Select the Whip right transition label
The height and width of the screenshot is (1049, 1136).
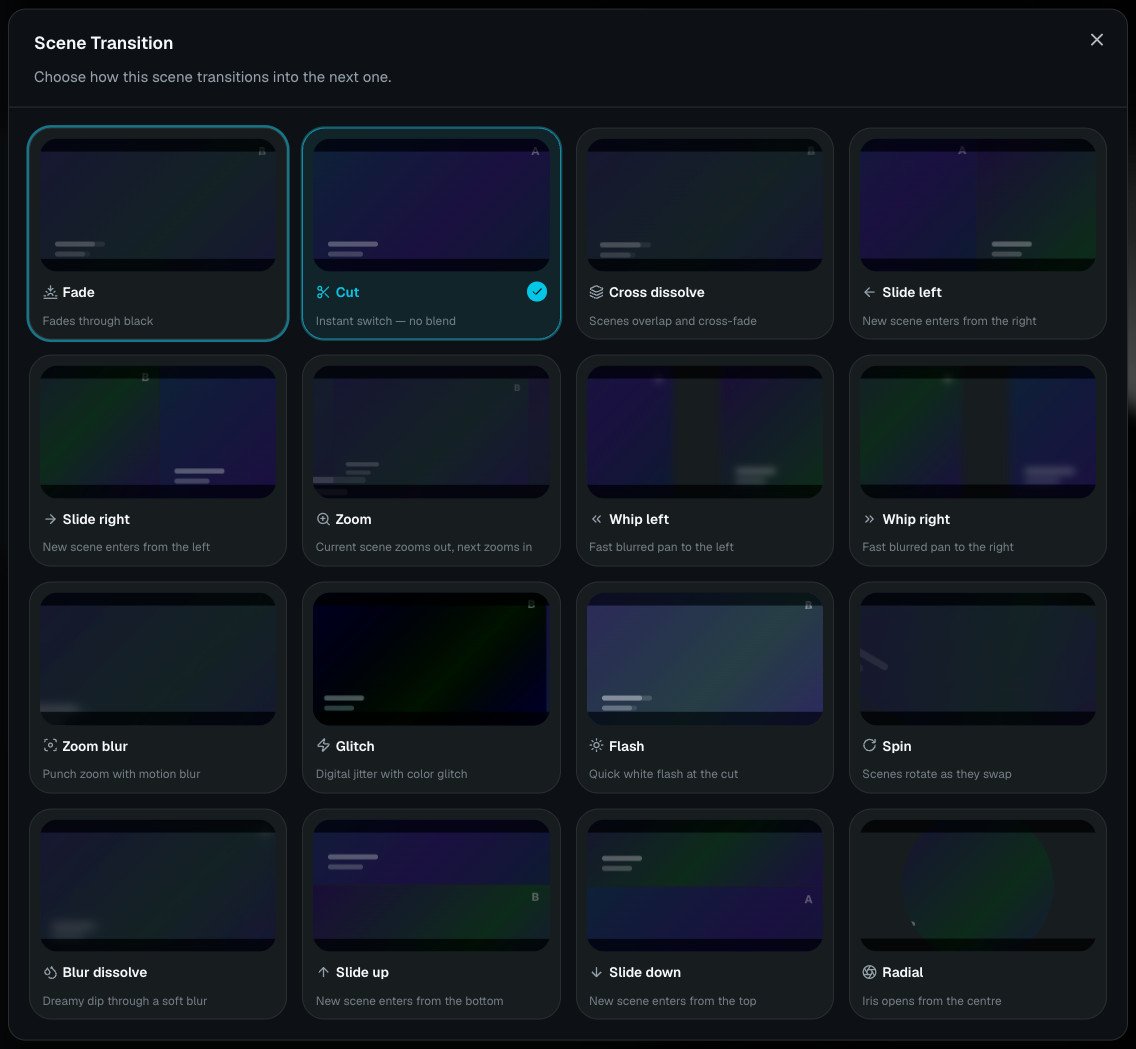(916, 519)
